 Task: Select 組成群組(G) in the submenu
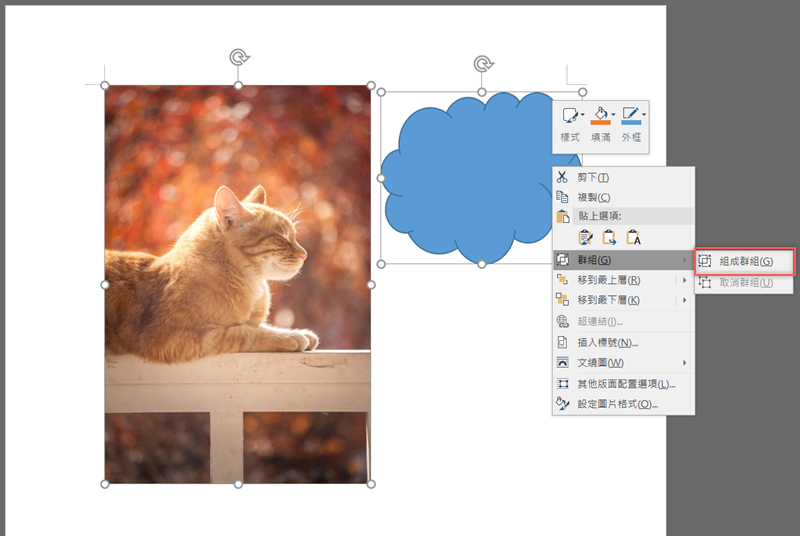(x=745, y=261)
